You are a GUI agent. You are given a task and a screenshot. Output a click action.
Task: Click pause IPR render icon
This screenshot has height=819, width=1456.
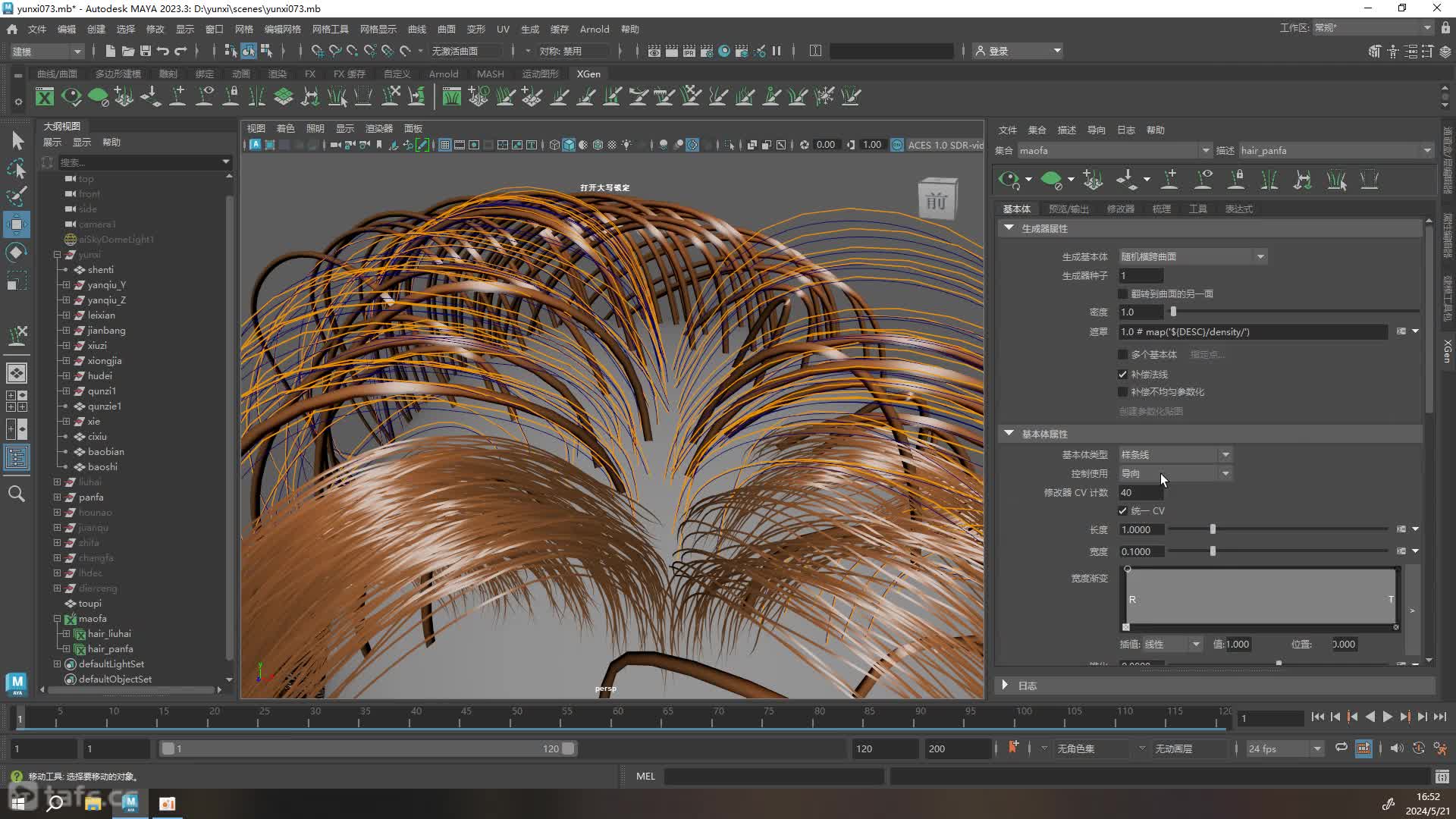[777, 51]
